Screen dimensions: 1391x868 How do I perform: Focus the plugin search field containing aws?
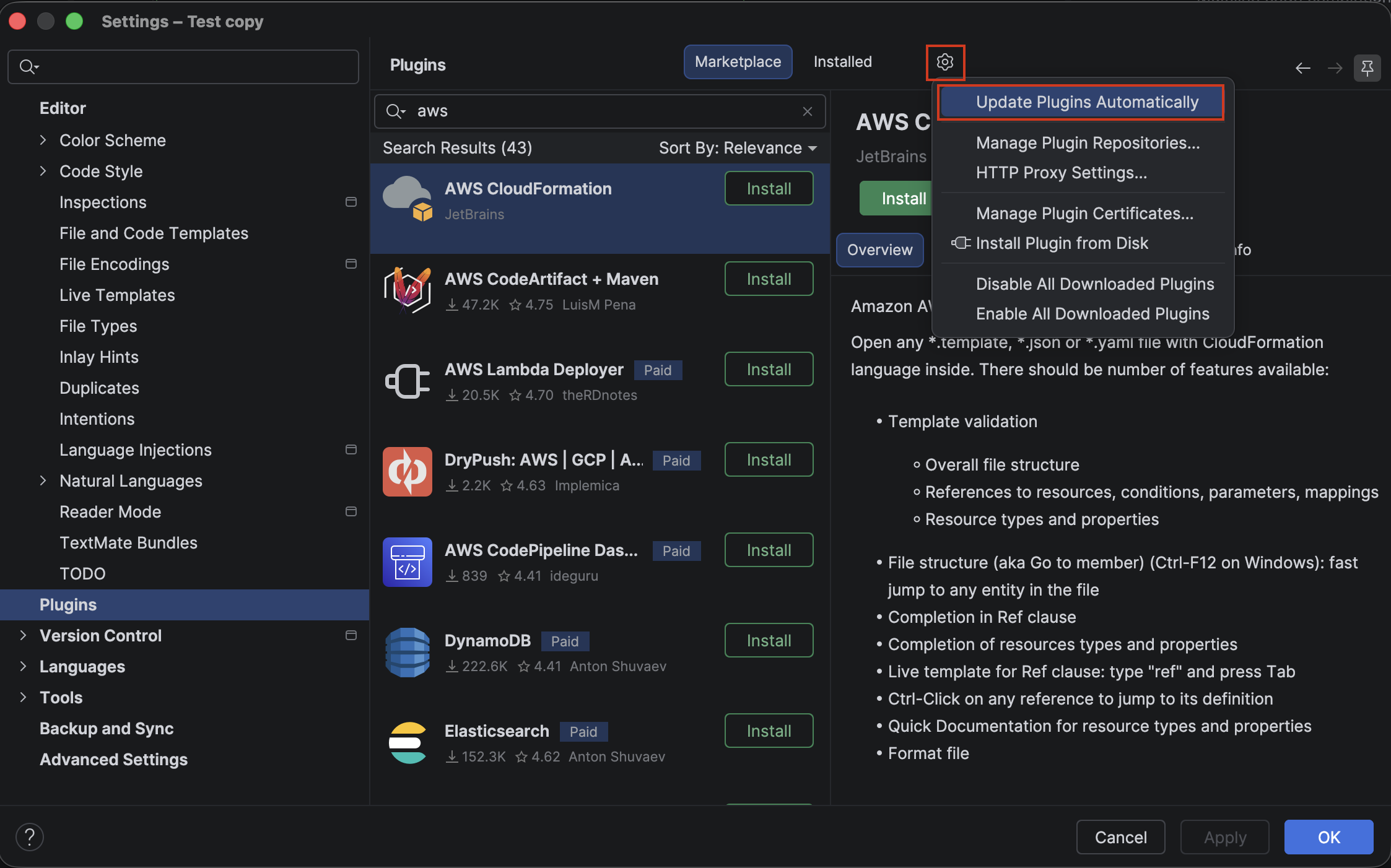click(x=600, y=111)
